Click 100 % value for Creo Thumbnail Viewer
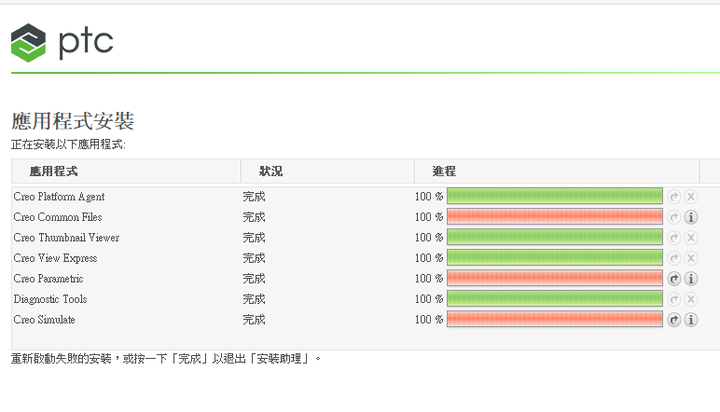Screen dimensions: 720x412 click(x=429, y=237)
